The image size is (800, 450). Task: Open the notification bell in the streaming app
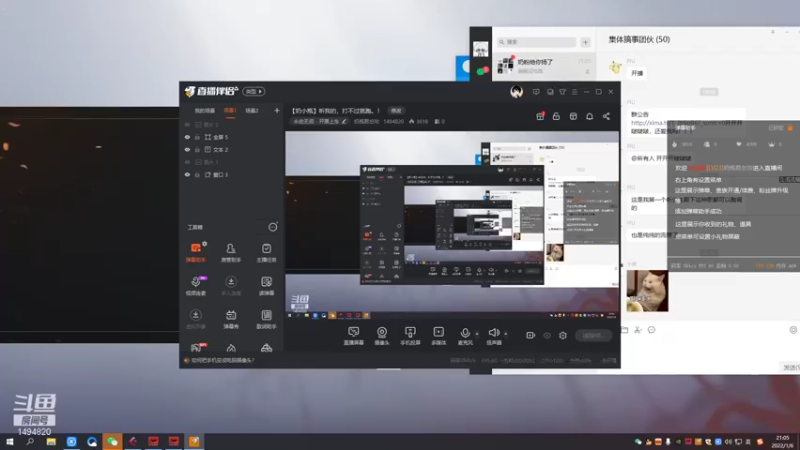[590, 116]
